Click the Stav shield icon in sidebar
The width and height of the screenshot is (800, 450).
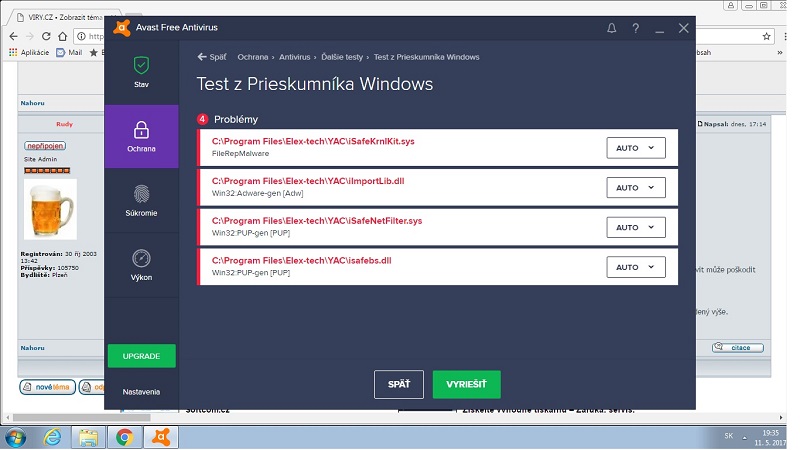[141, 65]
